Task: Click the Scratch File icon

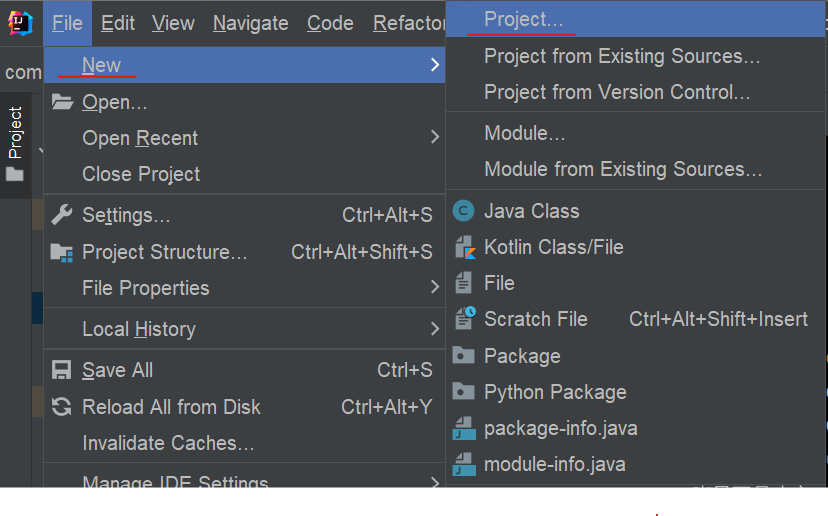Action: (x=464, y=319)
